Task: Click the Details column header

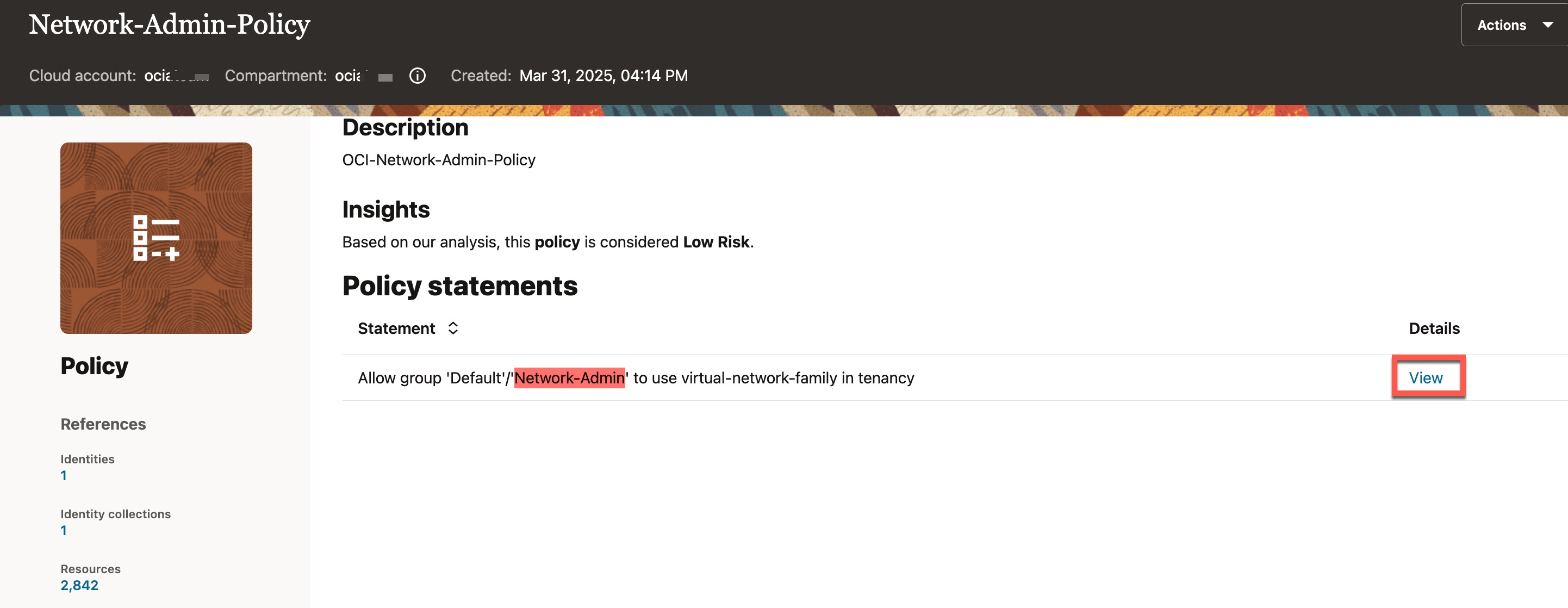Action: [x=1434, y=328]
